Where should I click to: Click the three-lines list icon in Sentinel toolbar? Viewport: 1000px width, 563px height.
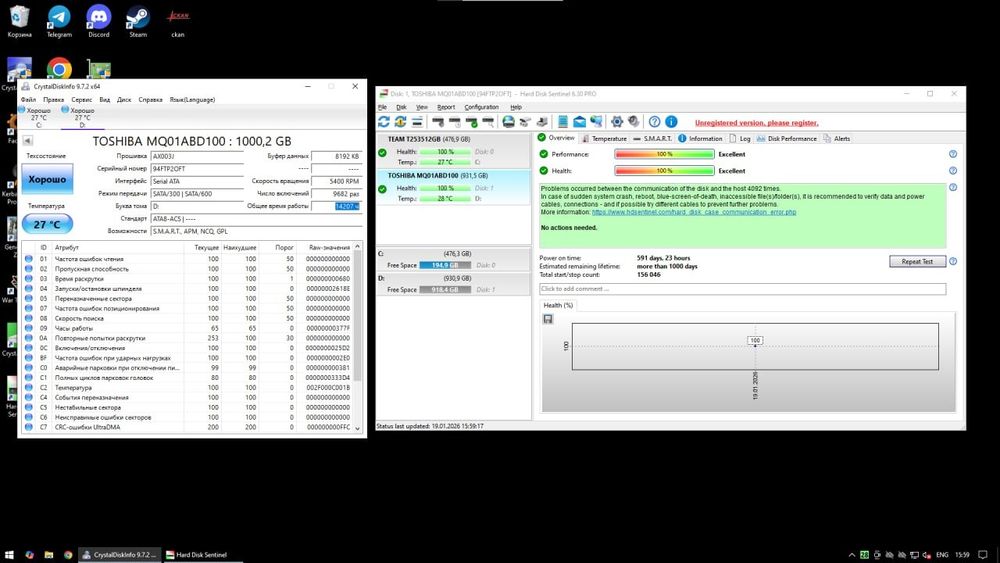pos(416,121)
